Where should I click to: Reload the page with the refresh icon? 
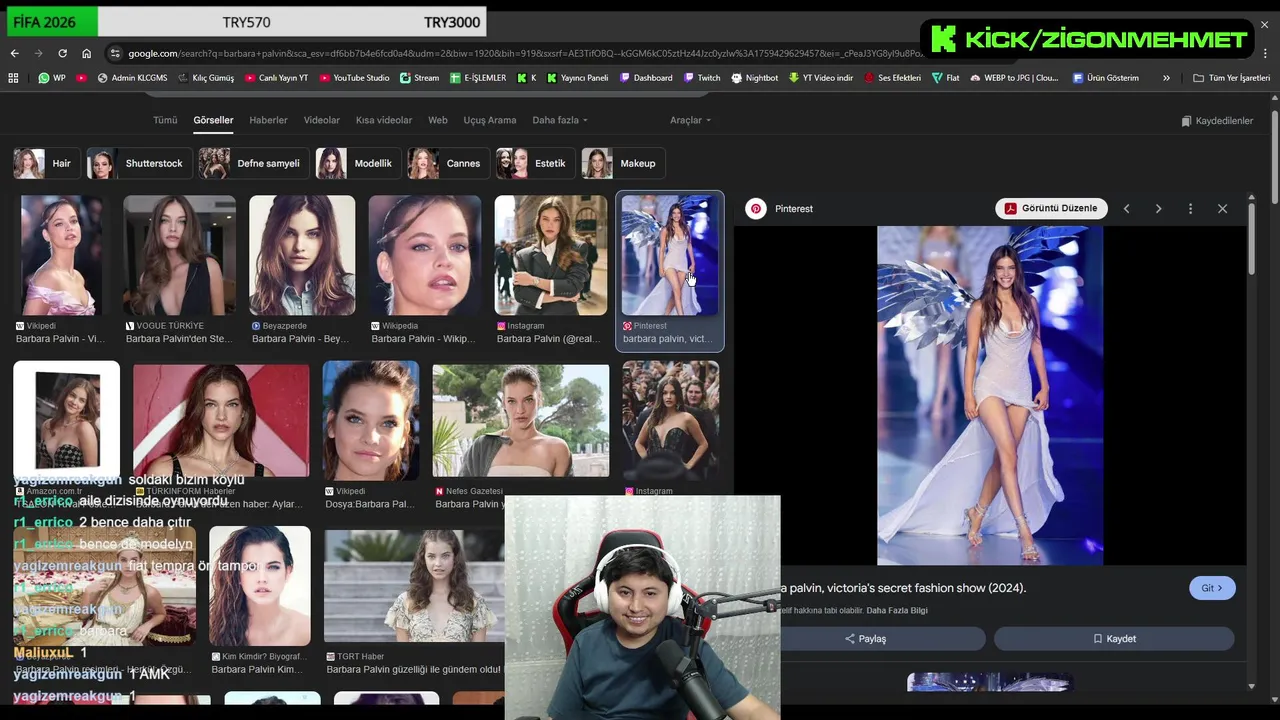pos(62,53)
